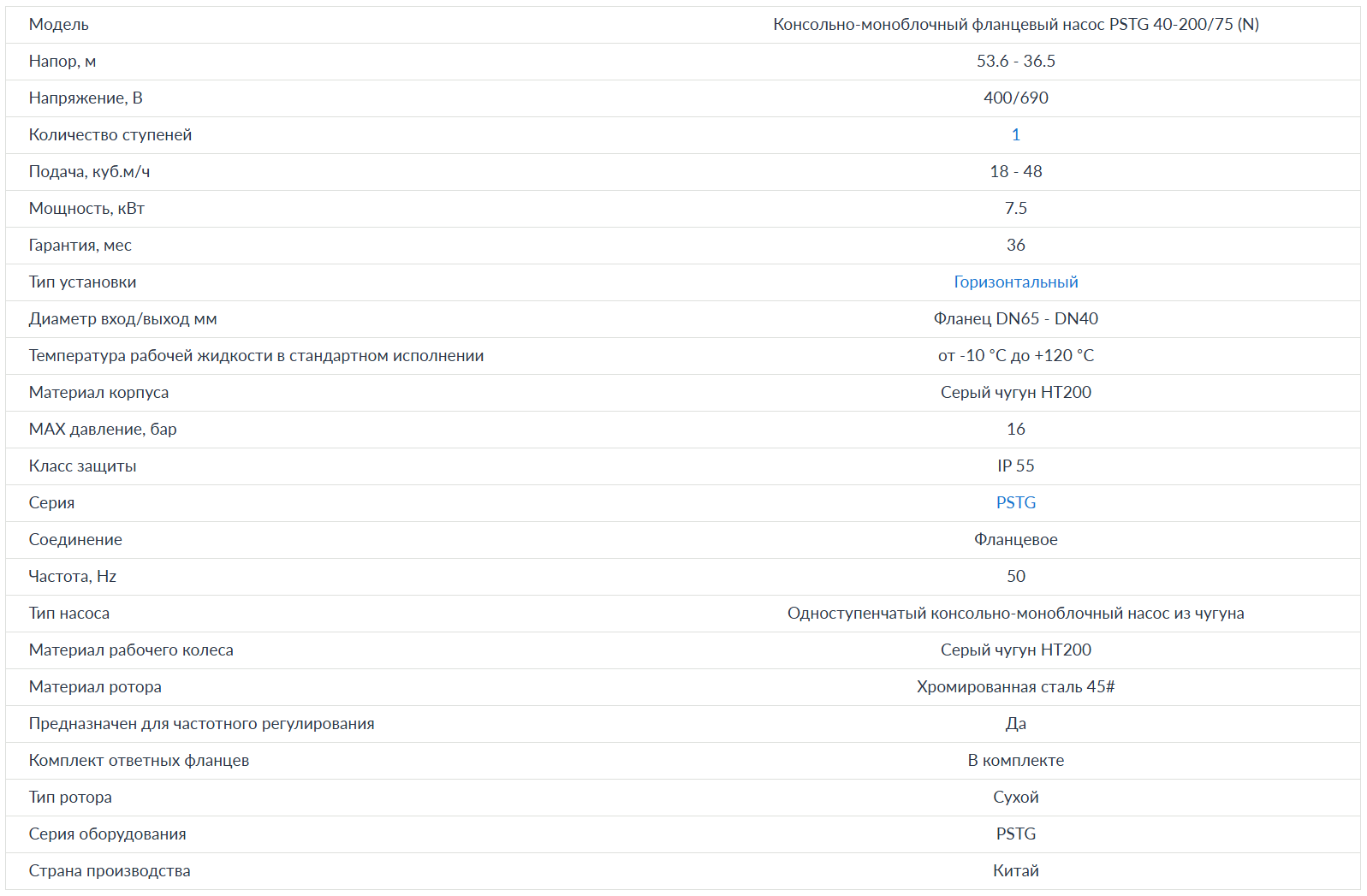1367x896 pixels.
Task: Click the "Фланцевое" connection value
Action: (1015, 540)
